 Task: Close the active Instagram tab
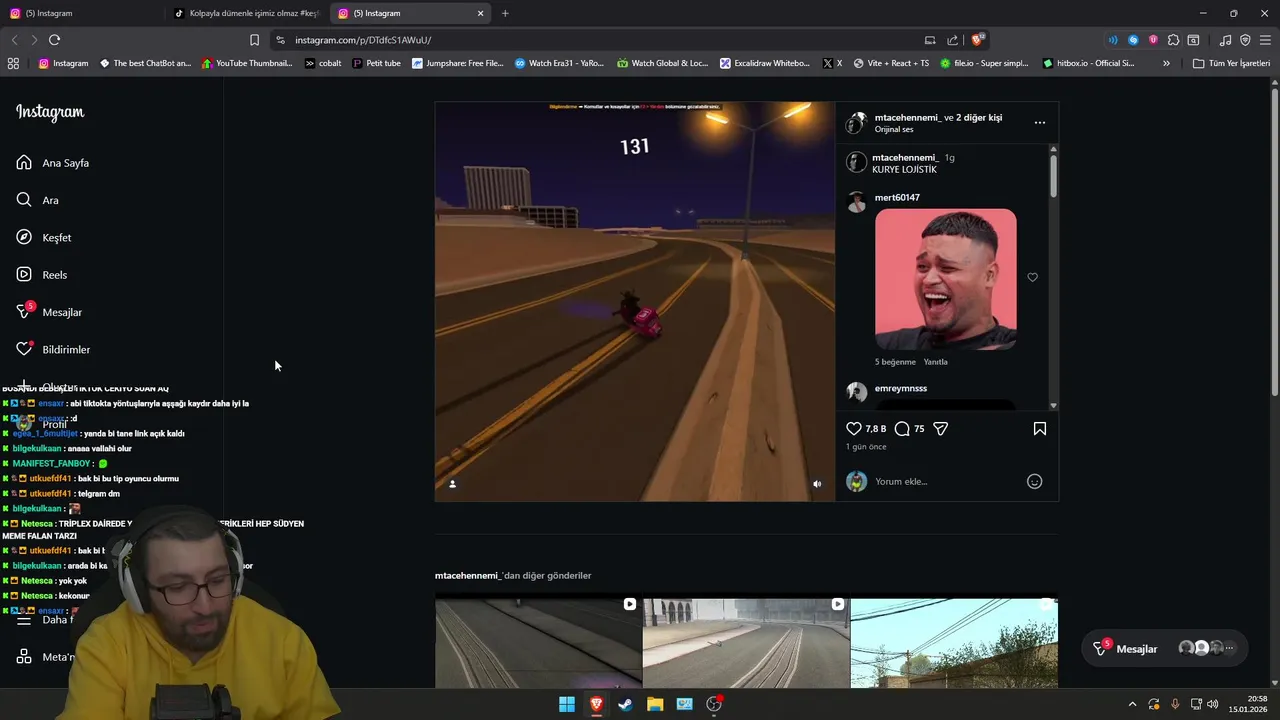tap(480, 13)
